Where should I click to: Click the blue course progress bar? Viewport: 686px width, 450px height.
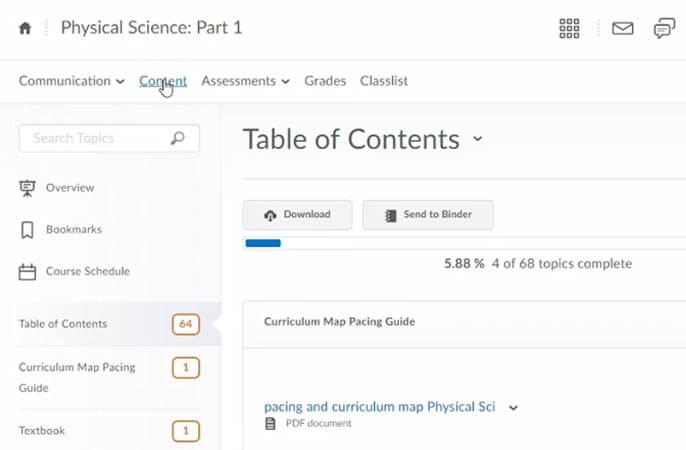click(263, 243)
